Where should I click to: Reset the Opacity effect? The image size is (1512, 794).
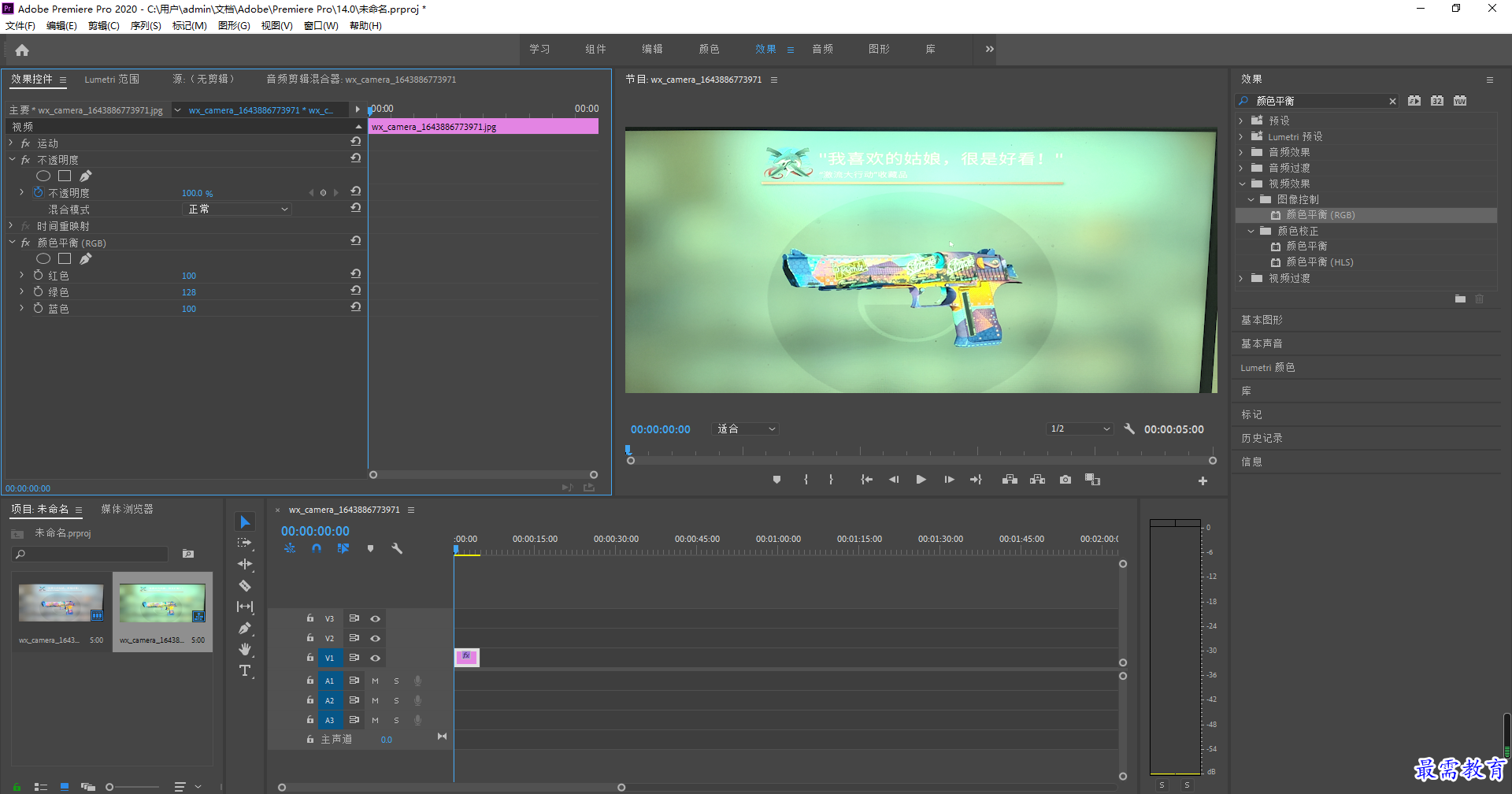click(356, 158)
